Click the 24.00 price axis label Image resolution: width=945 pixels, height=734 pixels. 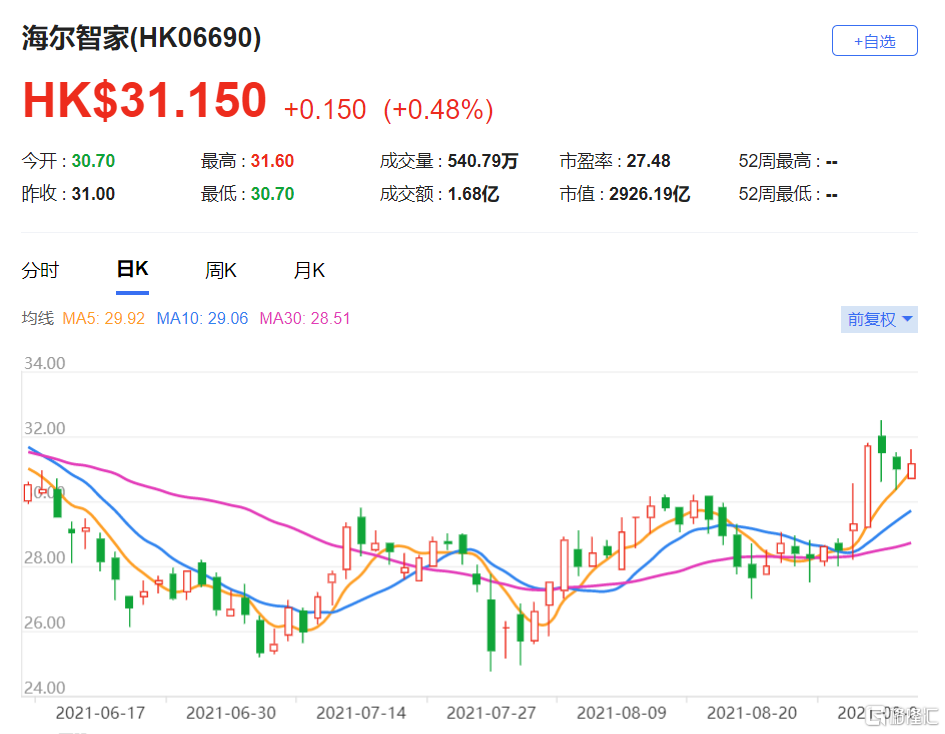pyautogui.click(x=44, y=688)
